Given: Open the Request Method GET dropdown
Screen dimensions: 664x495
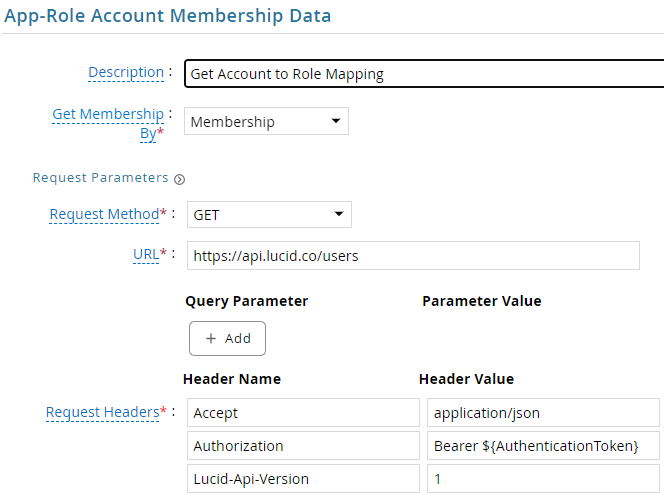Looking at the screenshot, I should [x=269, y=215].
